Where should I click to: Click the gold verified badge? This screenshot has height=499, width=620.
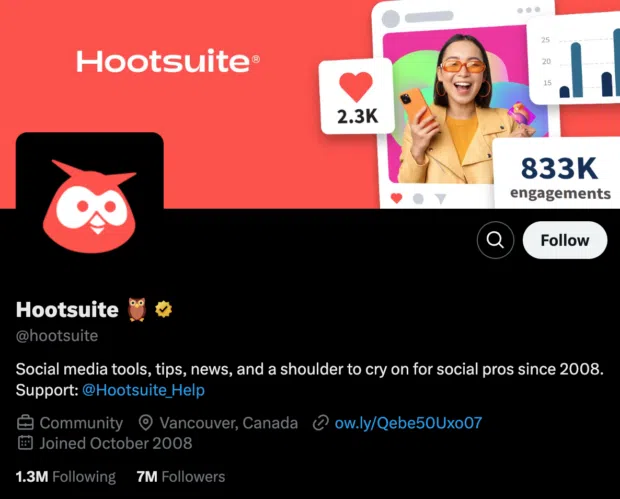(x=163, y=309)
